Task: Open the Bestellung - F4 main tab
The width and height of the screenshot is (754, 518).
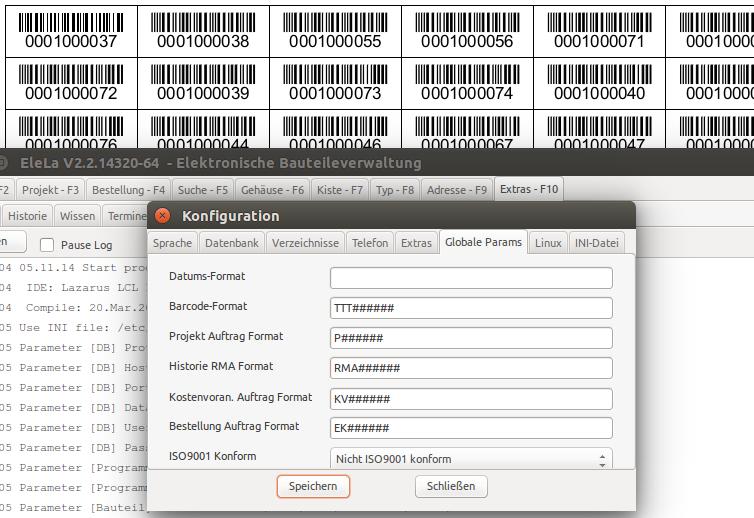Action: point(128,190)
